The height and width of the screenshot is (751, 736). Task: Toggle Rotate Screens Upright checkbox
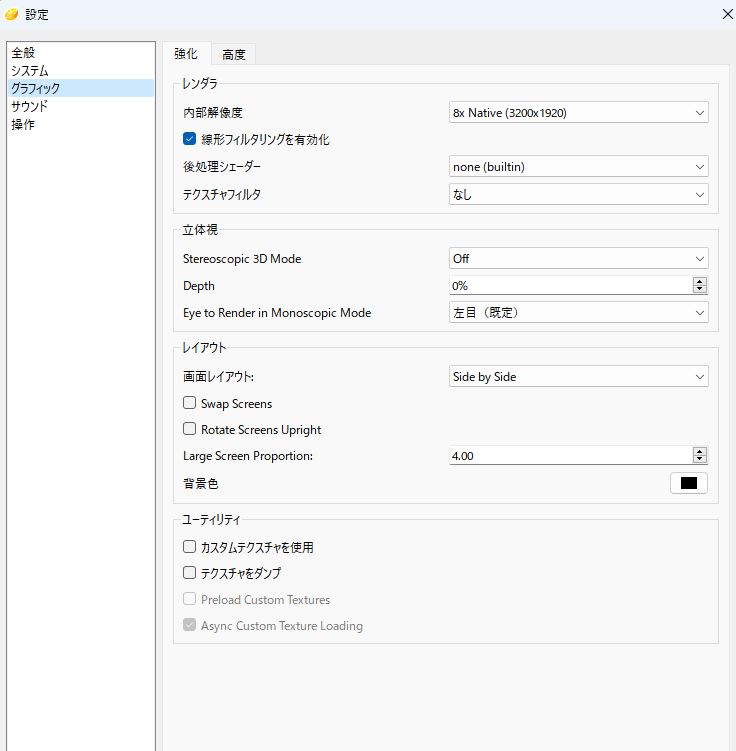tap(190, 429)
